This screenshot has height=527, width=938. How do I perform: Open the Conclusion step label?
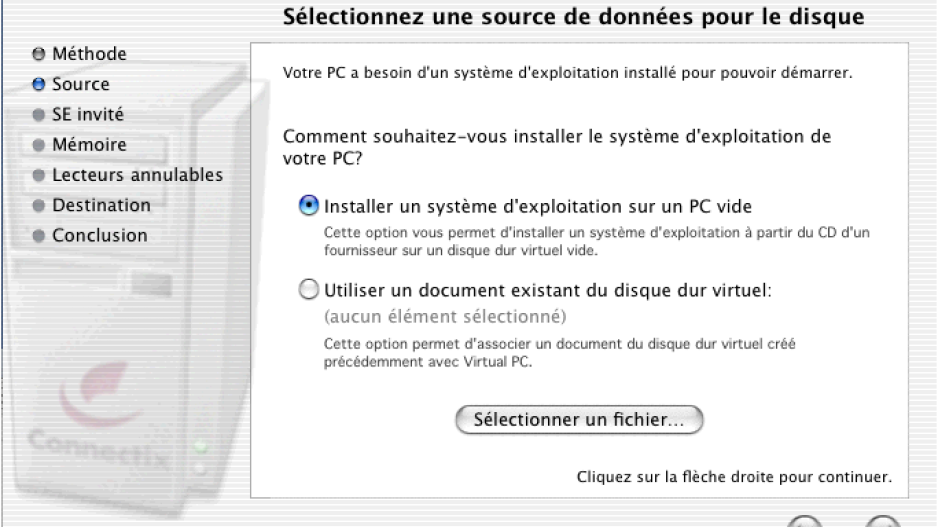(x=99, y=236)
